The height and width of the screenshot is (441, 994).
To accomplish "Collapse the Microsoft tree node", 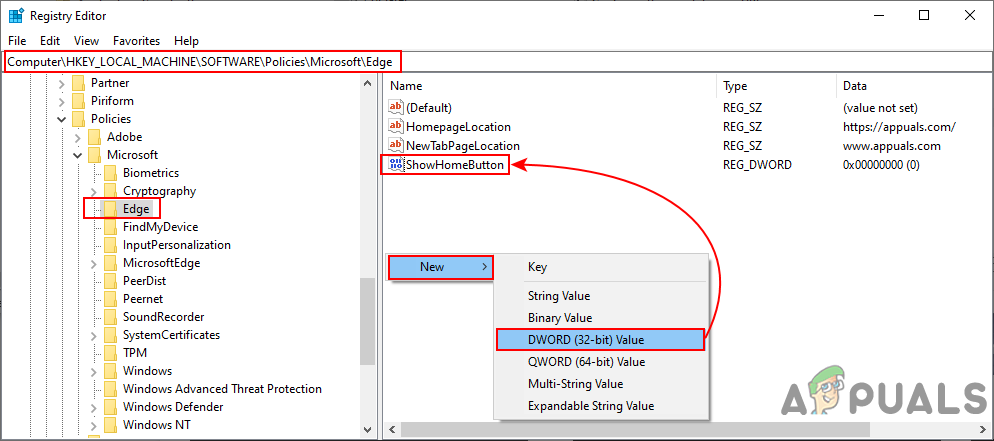I will click(x=77, y=155).
